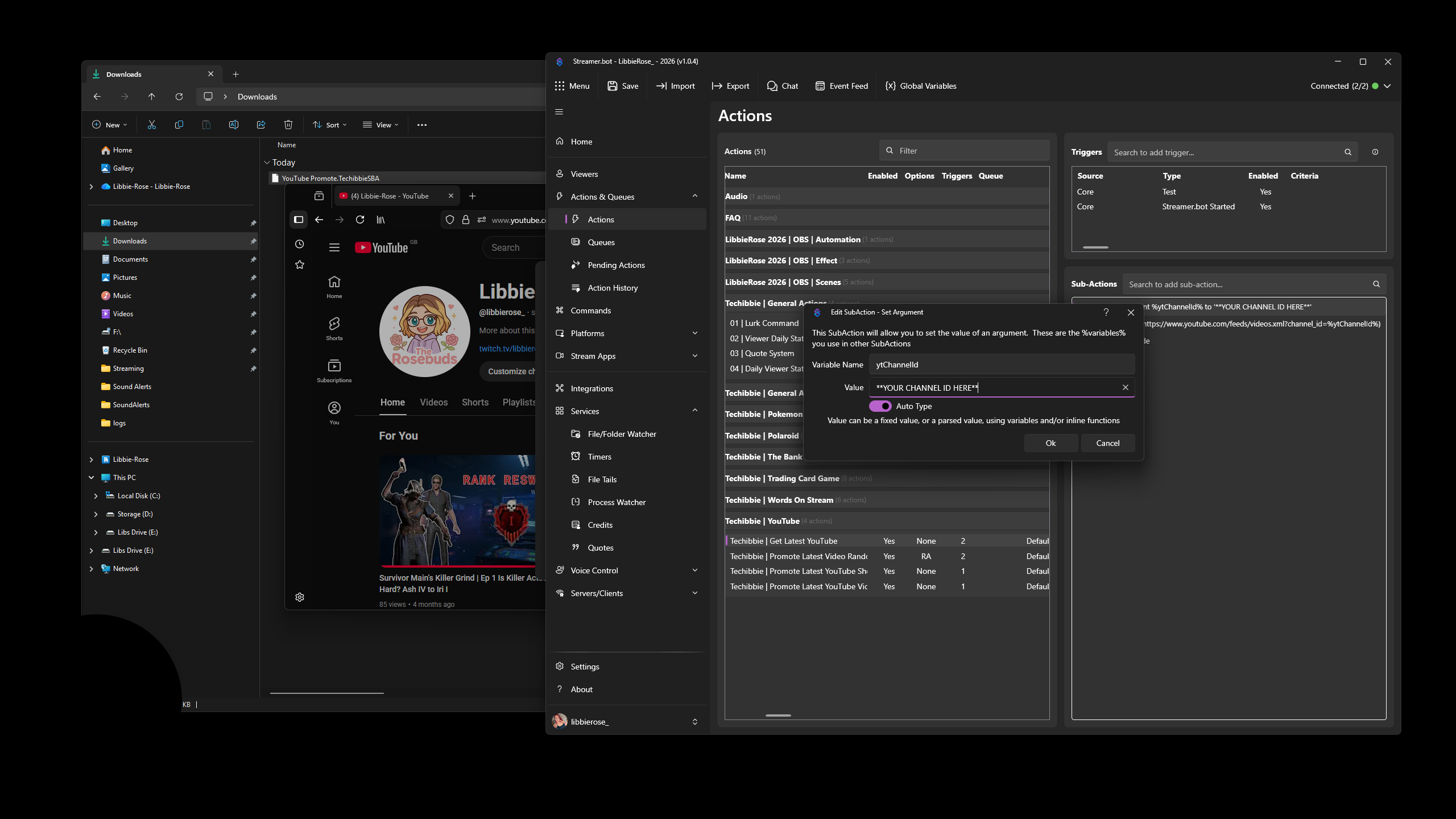Open Action History
The image size is (1456, 819).
point(627,288)
